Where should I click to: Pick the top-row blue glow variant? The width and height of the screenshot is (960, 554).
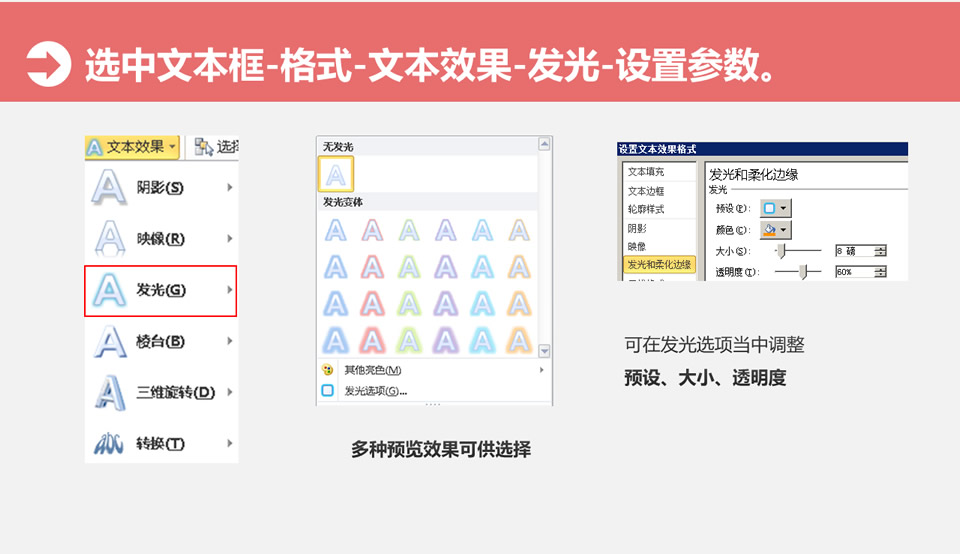point(336,231)
